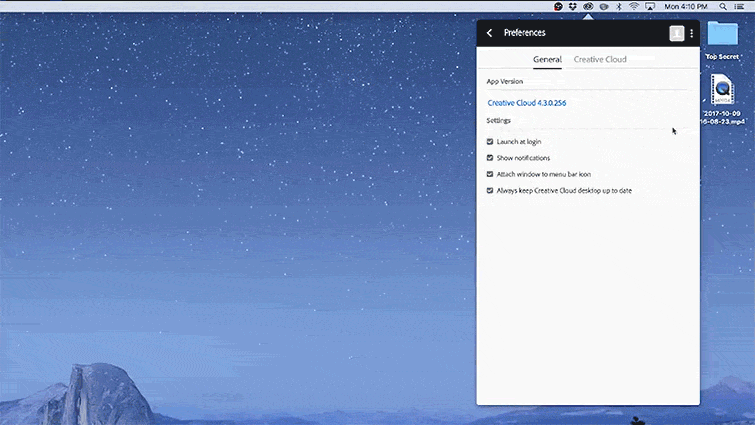Open the profile avatar icon in the Preferences header
The width and height of the screenshot is (755, 425).
[677, 33]
